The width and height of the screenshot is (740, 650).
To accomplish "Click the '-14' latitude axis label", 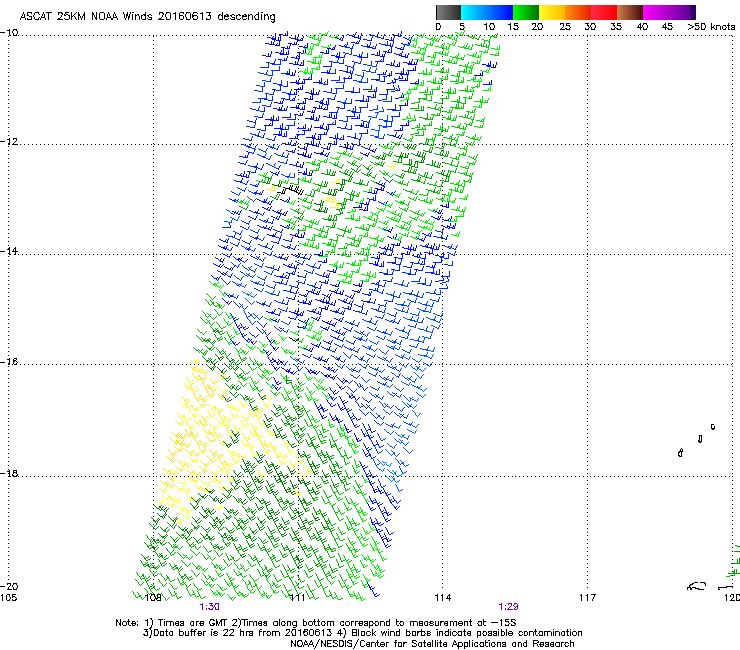I will click(9, 251).
